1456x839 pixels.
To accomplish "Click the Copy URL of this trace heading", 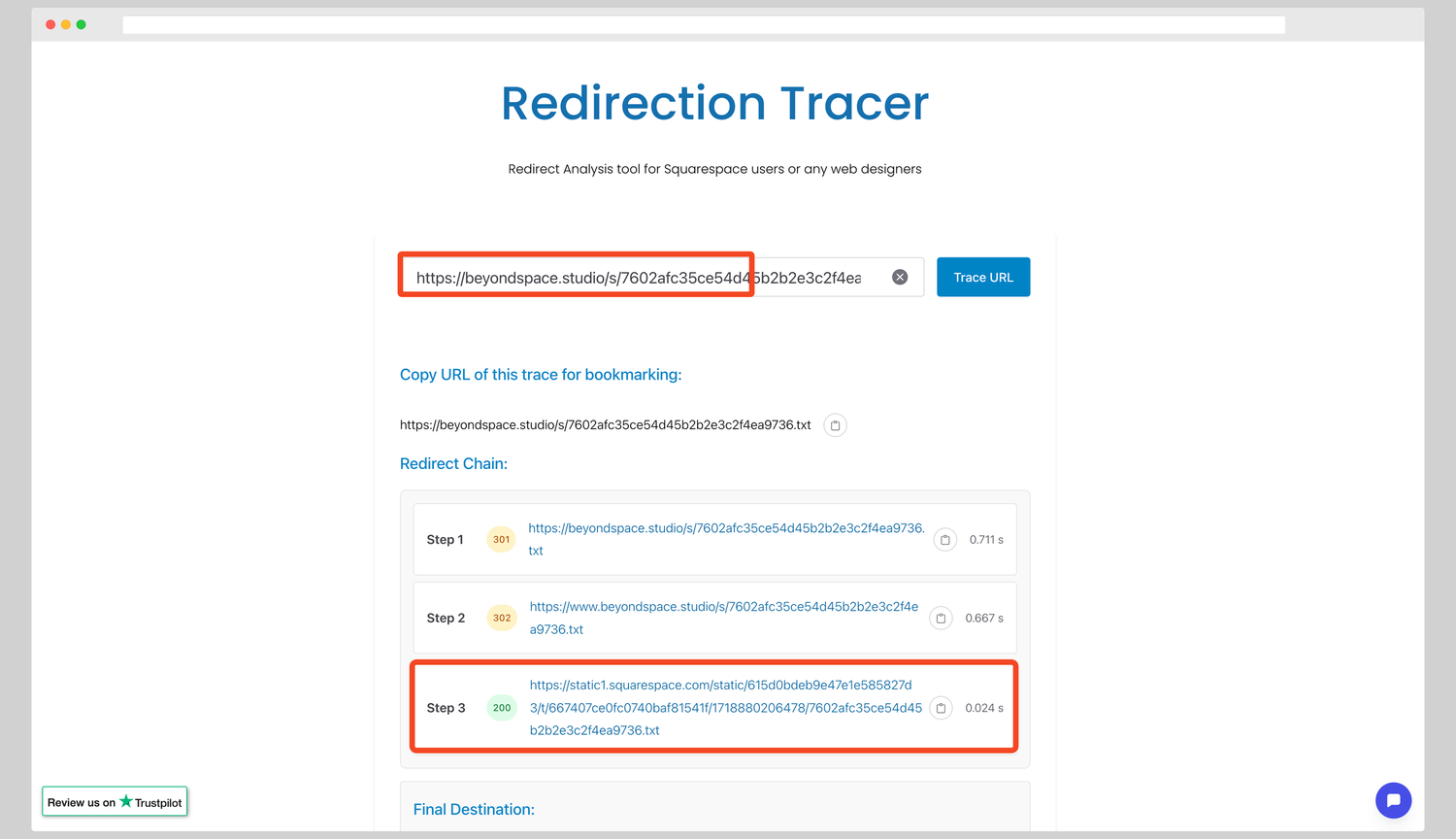I will (541, 374).
